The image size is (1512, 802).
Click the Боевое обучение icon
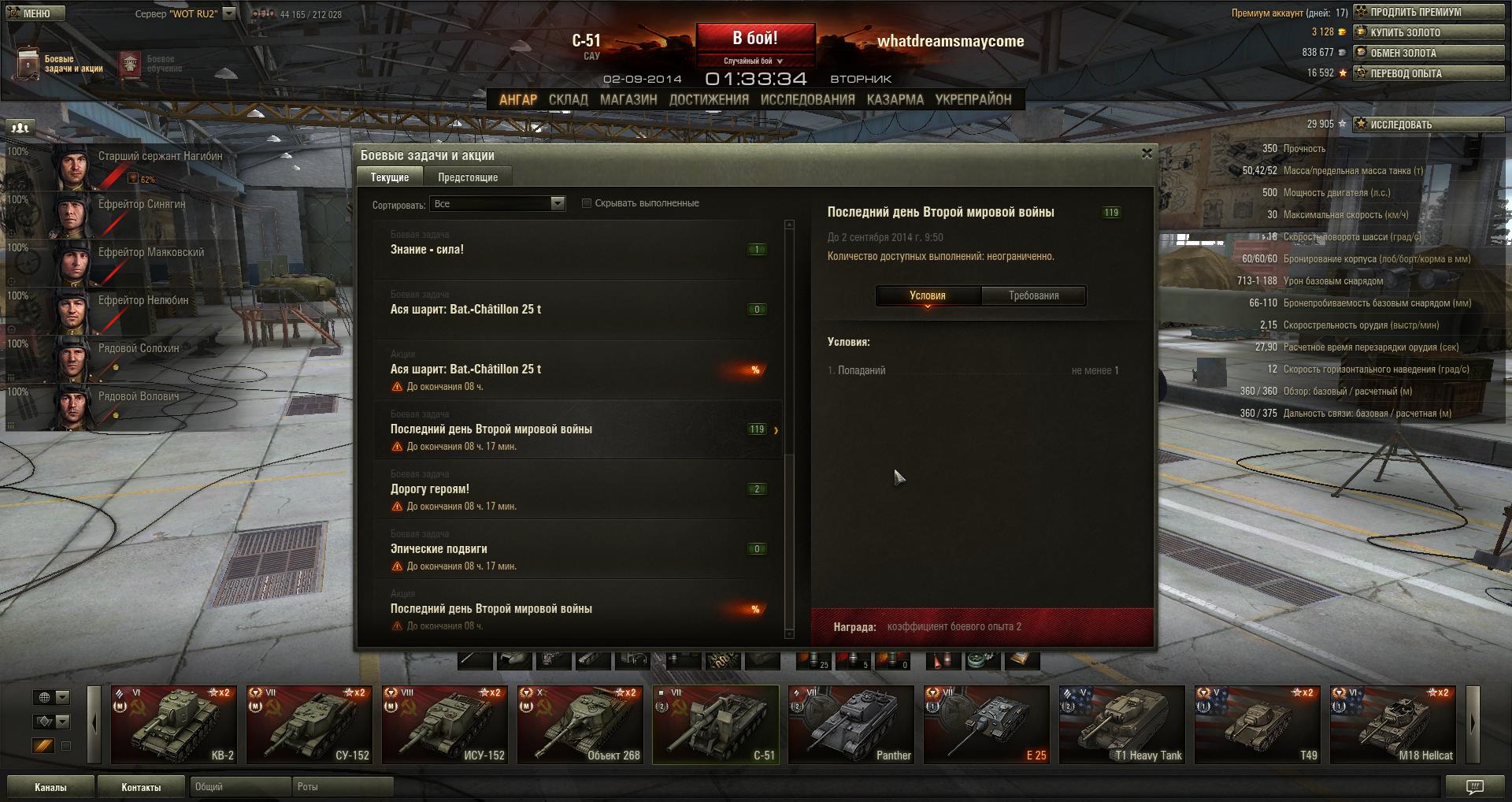(x=130, y=64)
